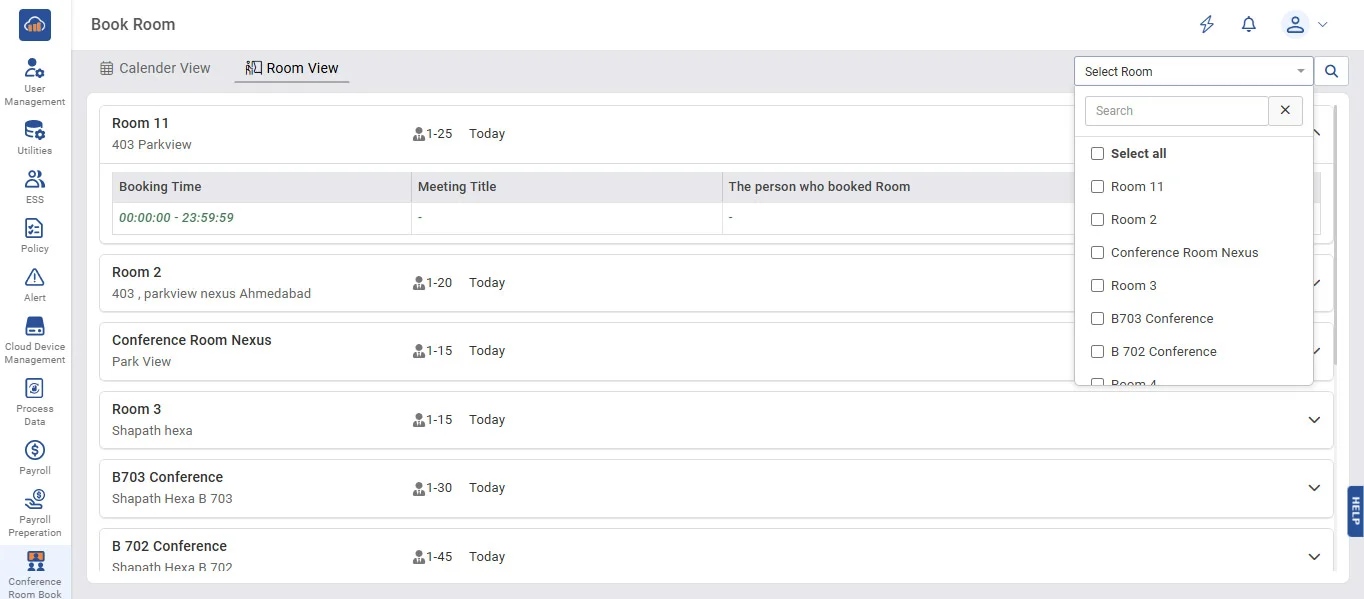1364x599 pixels.
Task: Select the Room View tab
Action: tap(292, 69)
